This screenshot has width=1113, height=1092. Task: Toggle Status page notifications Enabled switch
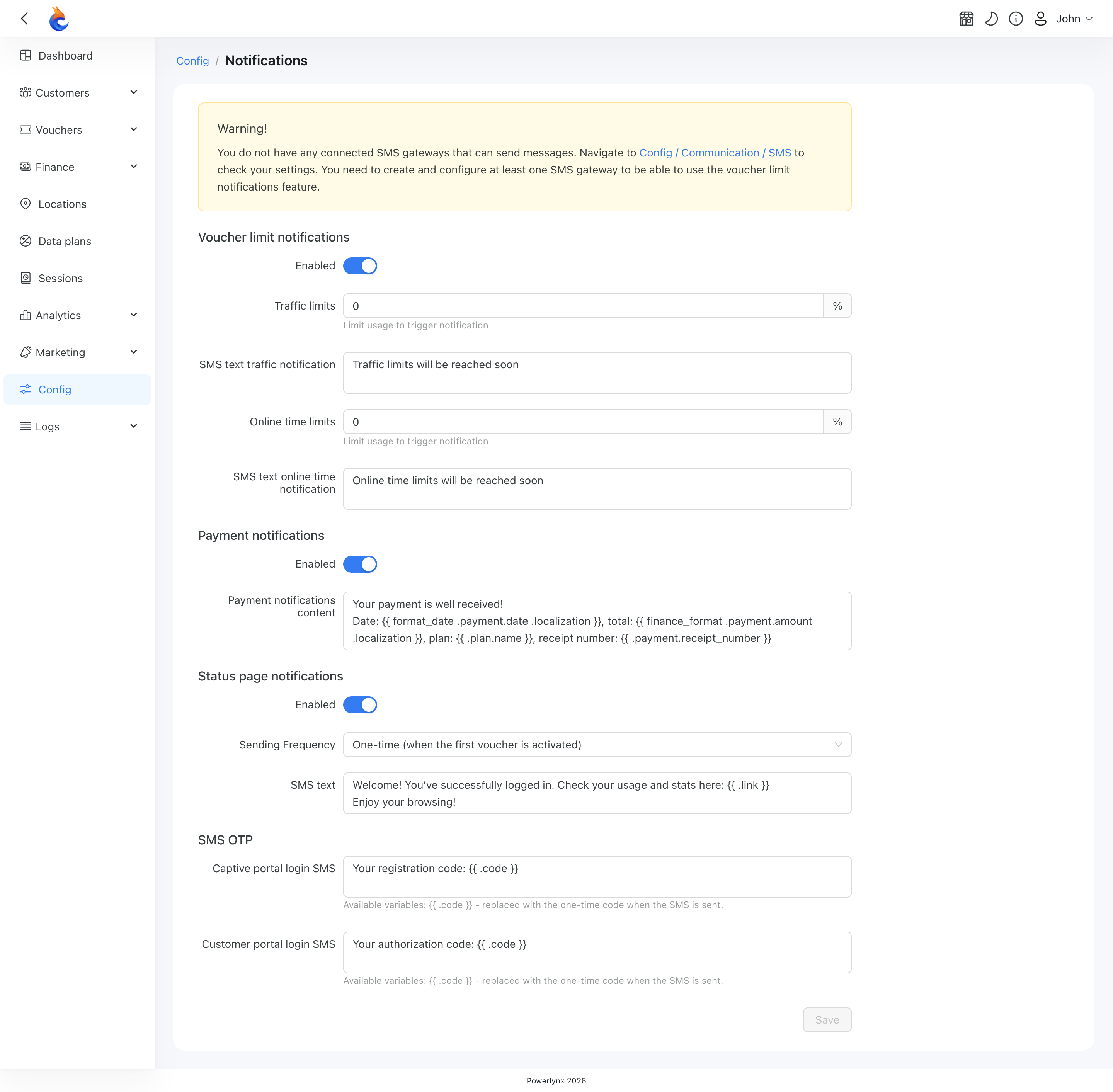360,705
